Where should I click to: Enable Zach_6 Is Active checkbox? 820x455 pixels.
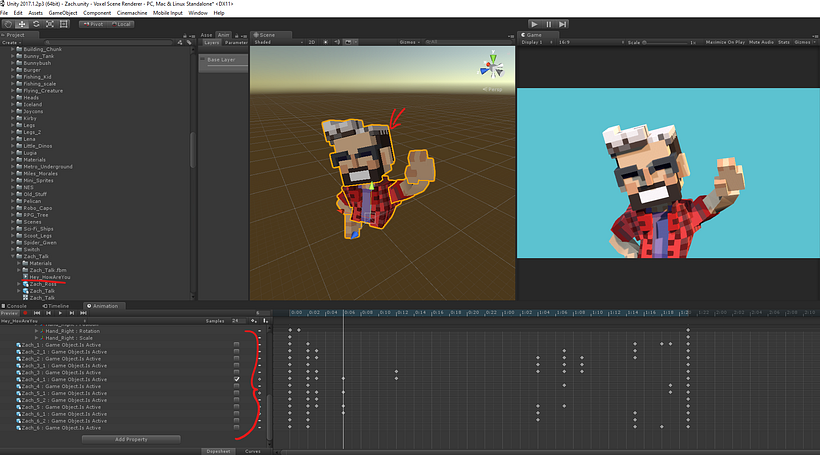click(x=236, y=428)
